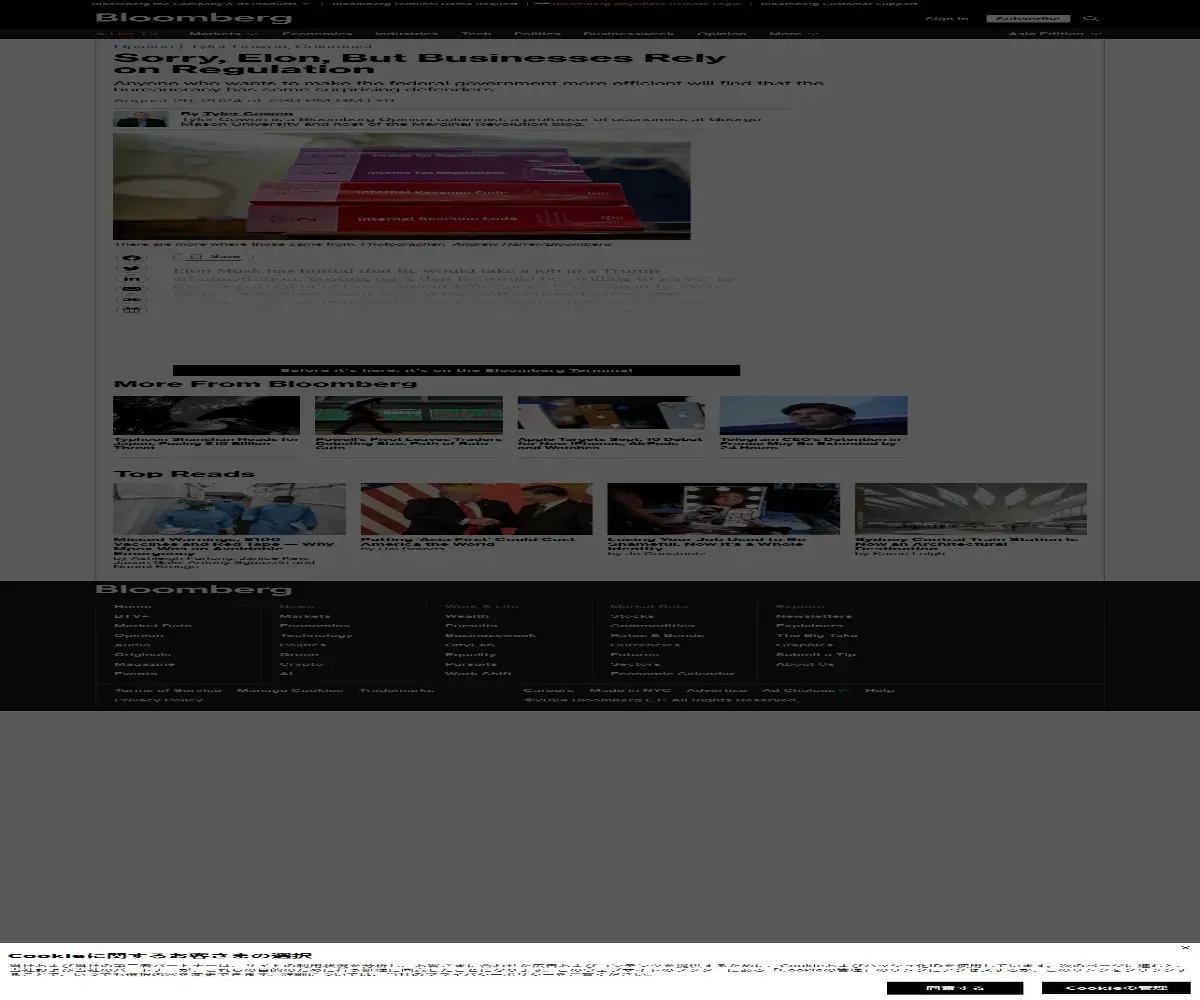Click the Bloomberg logo in the footer

pos(194,589)
